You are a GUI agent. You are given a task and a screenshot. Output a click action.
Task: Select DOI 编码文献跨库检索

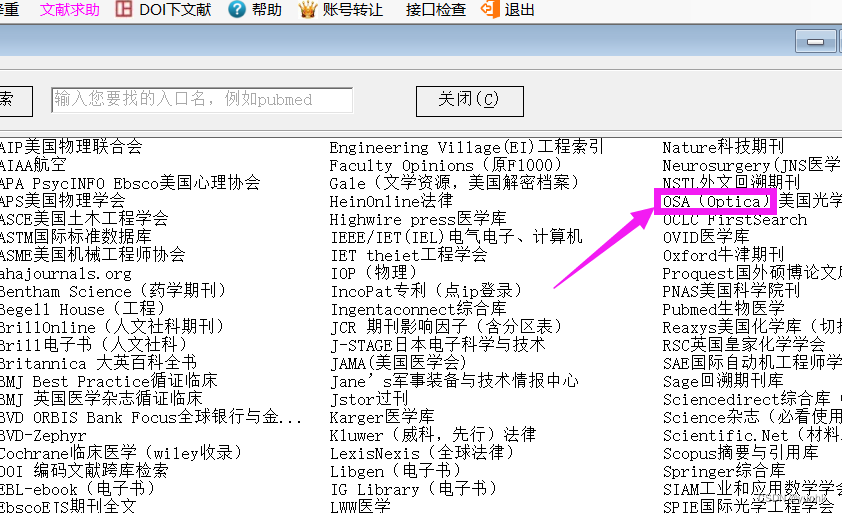coord(84,471)
